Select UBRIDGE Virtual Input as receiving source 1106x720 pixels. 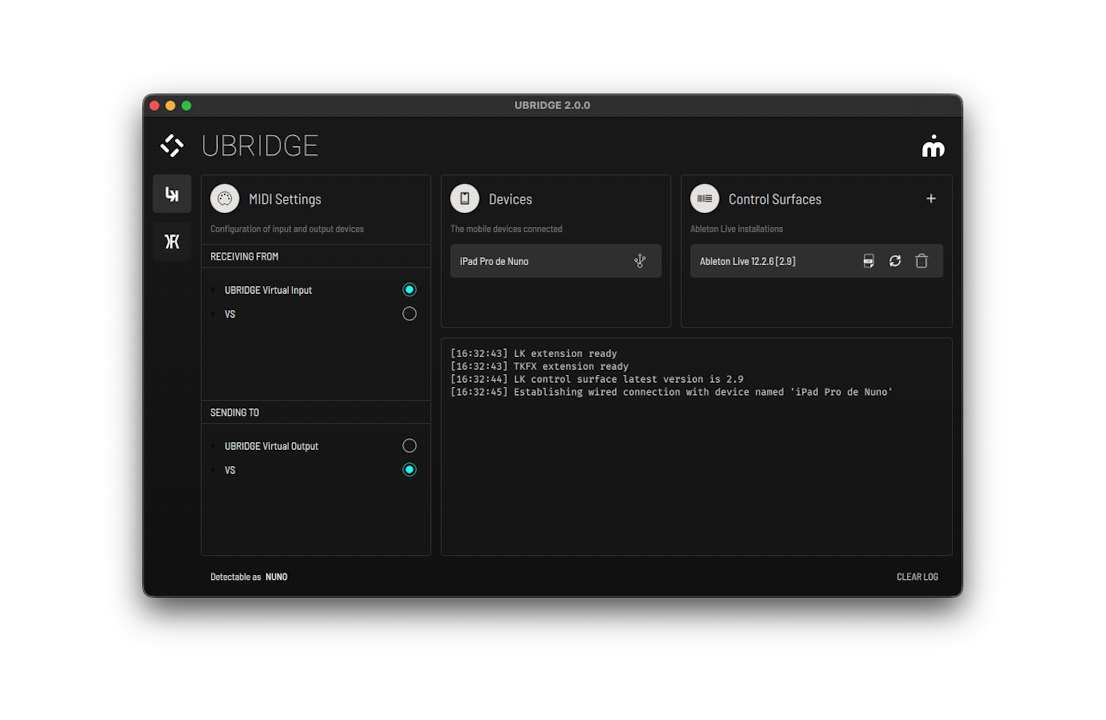[x=409, y=290]
